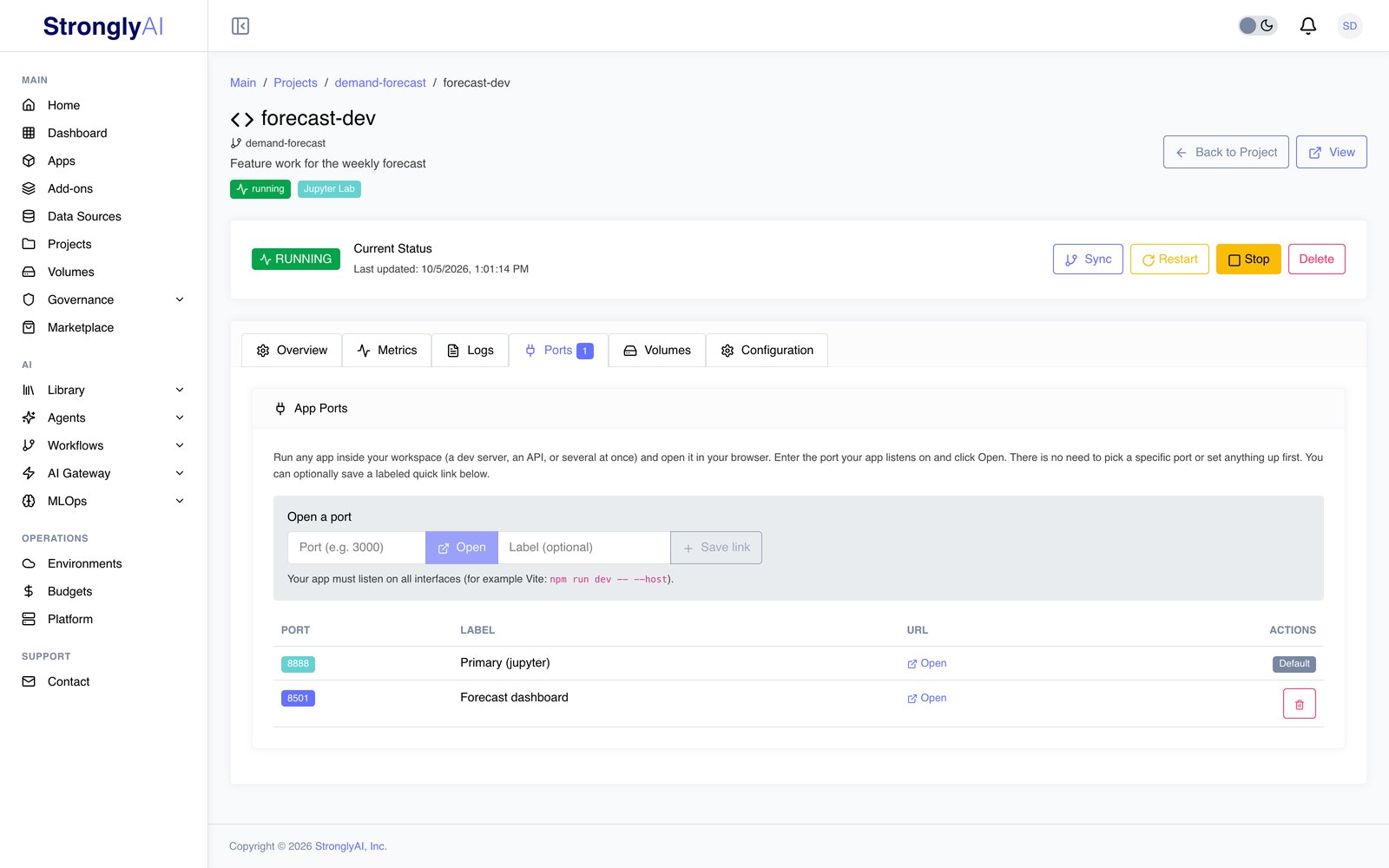This screenshot has height=868, width=1389.
Task: Stop the running workspace
Action: (1248, 260)
